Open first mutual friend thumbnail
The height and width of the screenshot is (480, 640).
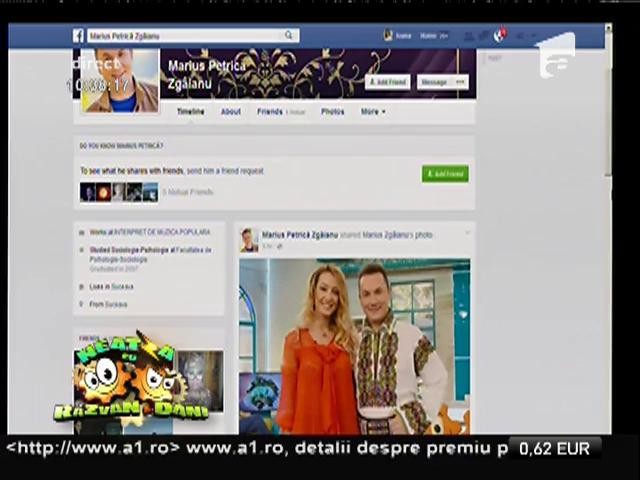pyautogui.click(x=87, y=192)
